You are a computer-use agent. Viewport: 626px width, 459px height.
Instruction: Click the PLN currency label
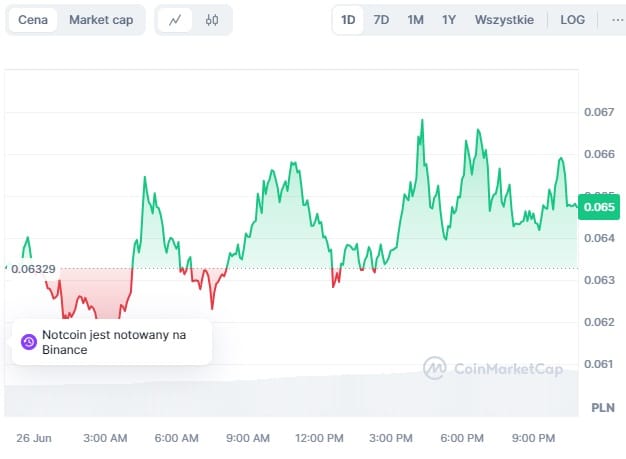point(602,407)
